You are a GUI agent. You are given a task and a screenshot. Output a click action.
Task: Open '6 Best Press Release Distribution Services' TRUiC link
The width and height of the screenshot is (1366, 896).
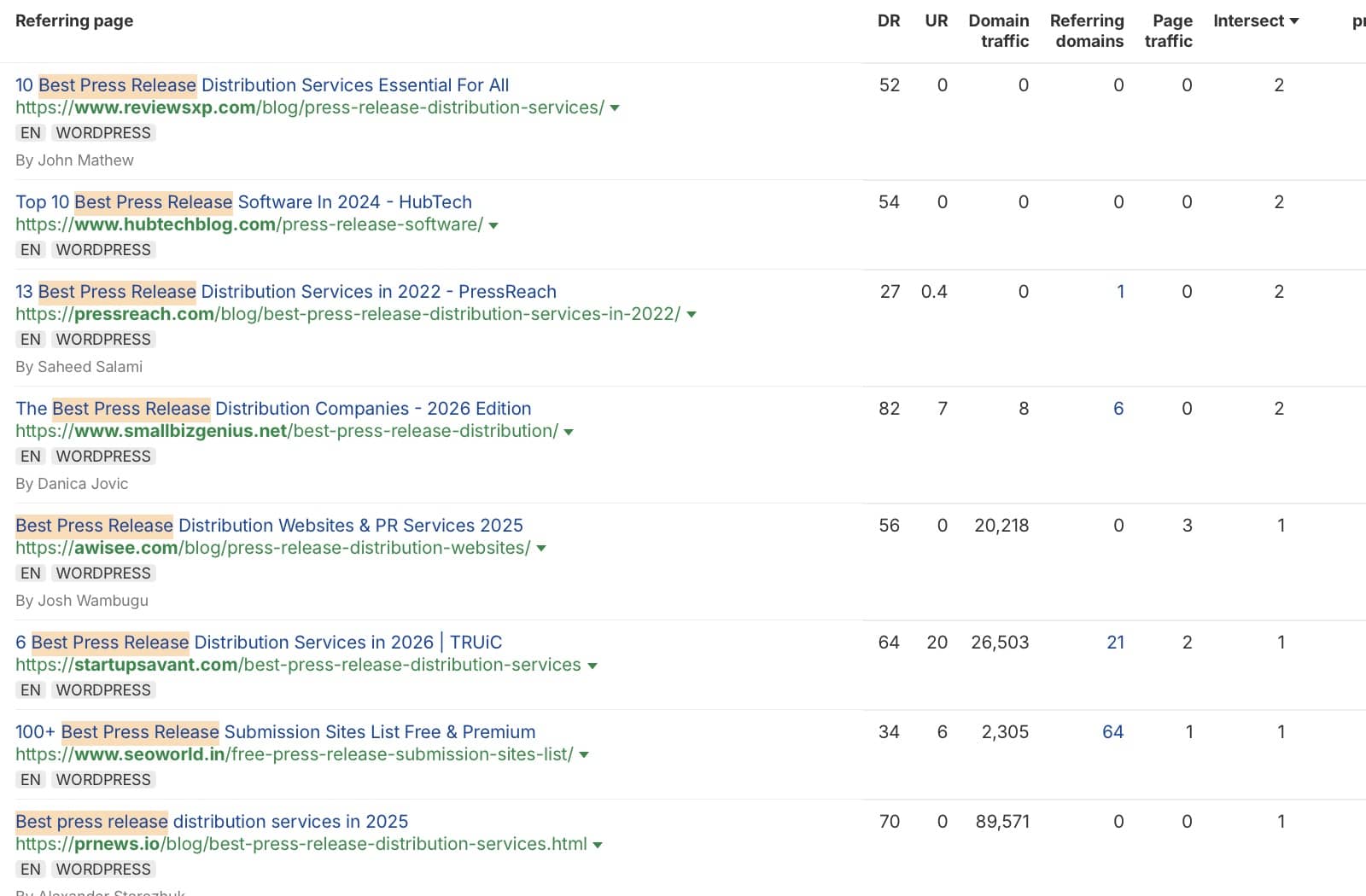point(259,643)
